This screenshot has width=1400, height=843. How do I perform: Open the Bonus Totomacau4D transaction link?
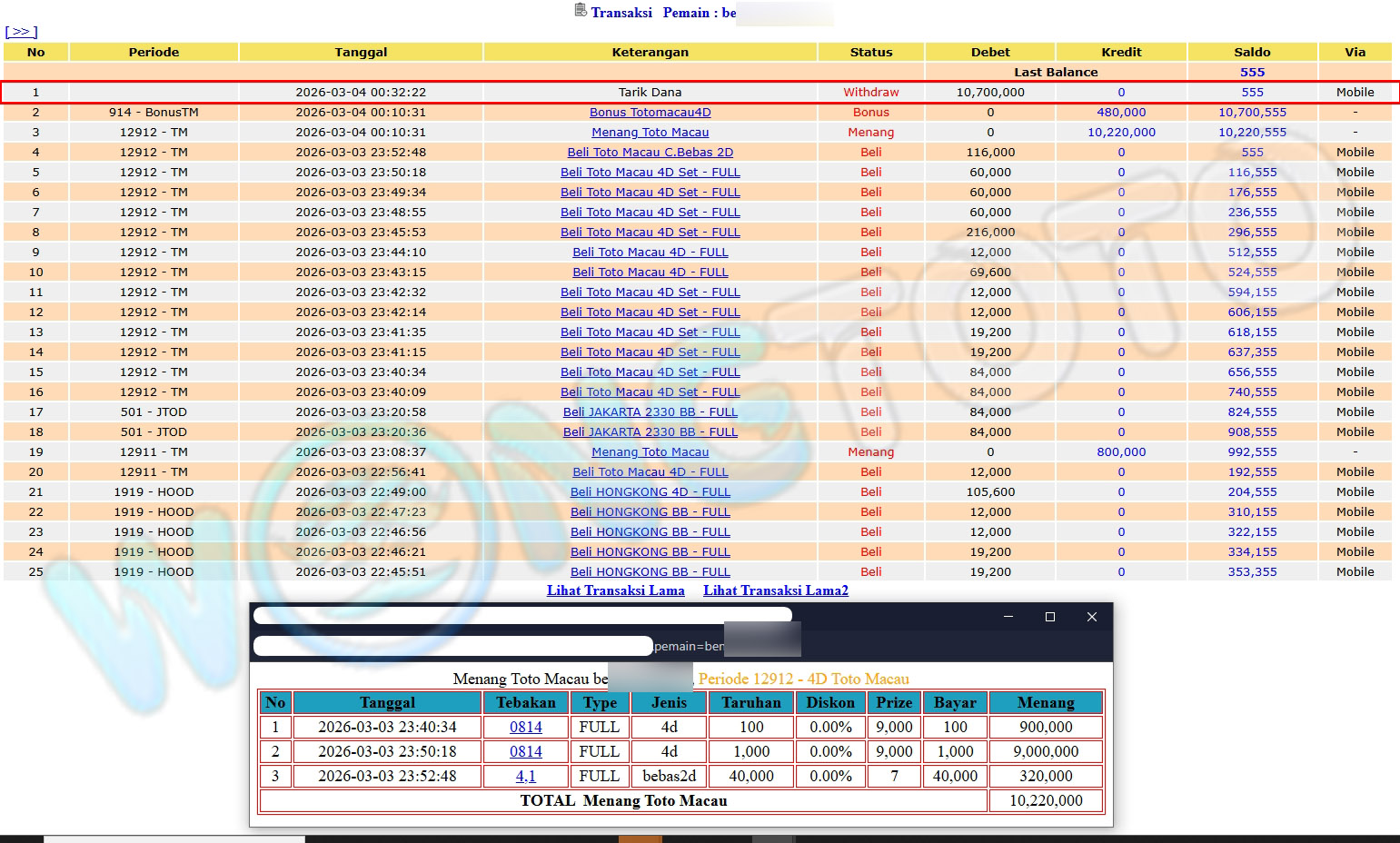click(x=650, y=113)
